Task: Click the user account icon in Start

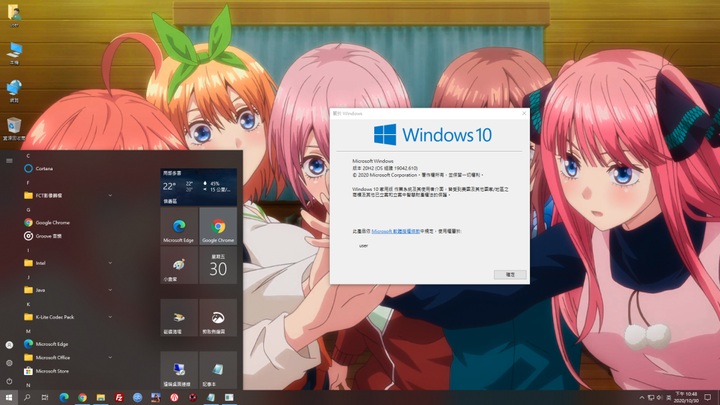Action: (x=9, y=345)
